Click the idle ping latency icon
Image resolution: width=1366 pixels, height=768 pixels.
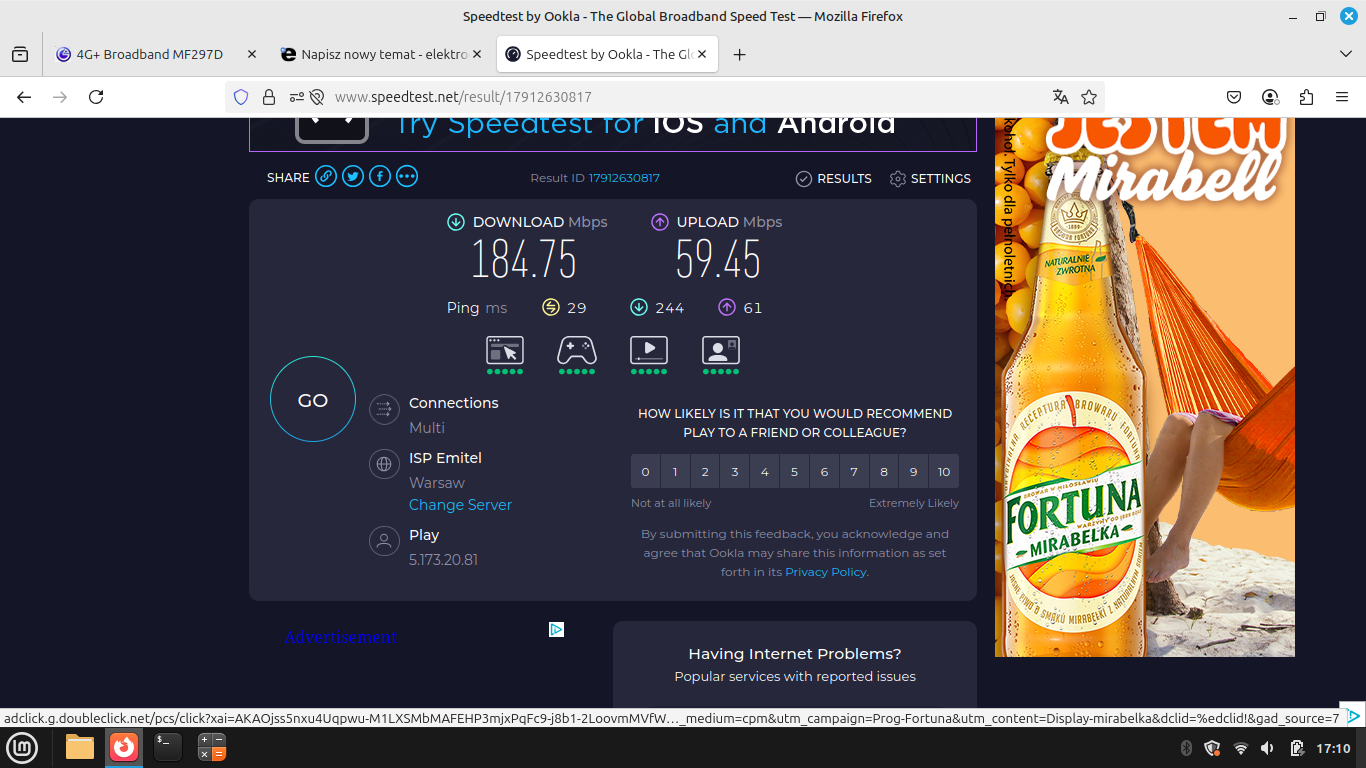click(551, 307)
